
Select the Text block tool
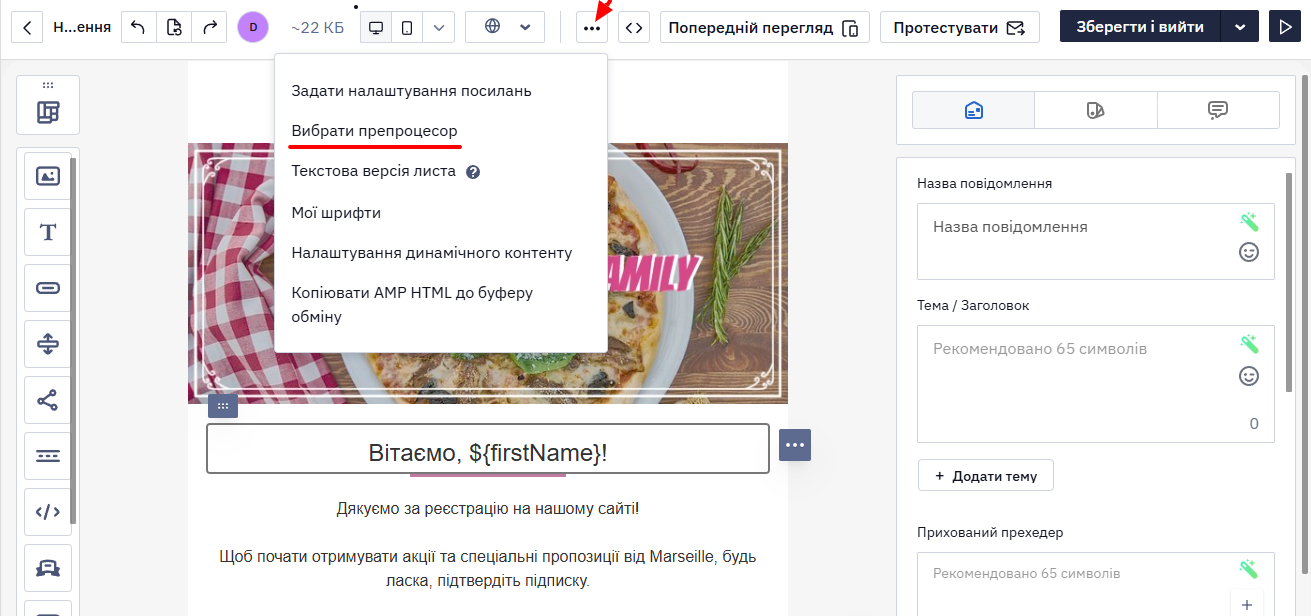click(x=48, y=232)
